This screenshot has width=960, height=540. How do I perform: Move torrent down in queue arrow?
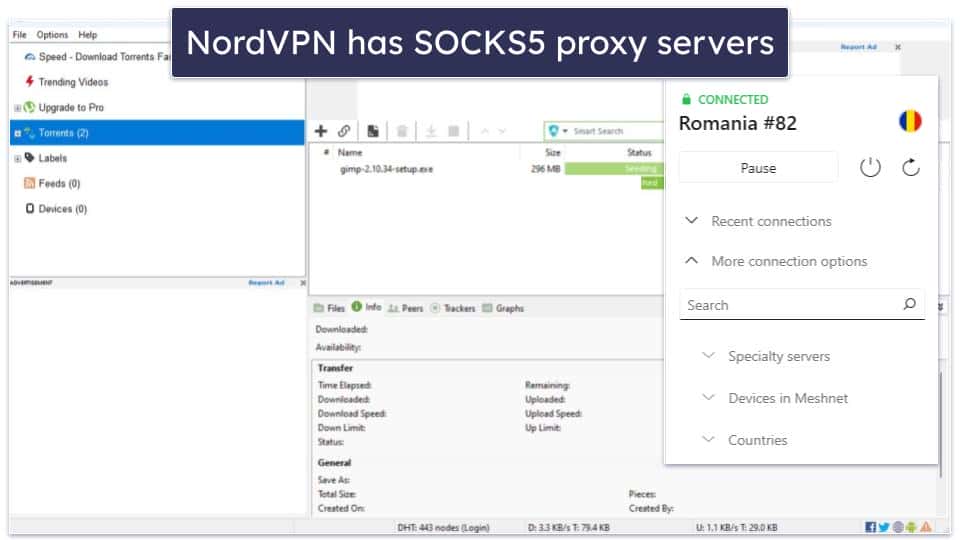click(x=502, y=131)
